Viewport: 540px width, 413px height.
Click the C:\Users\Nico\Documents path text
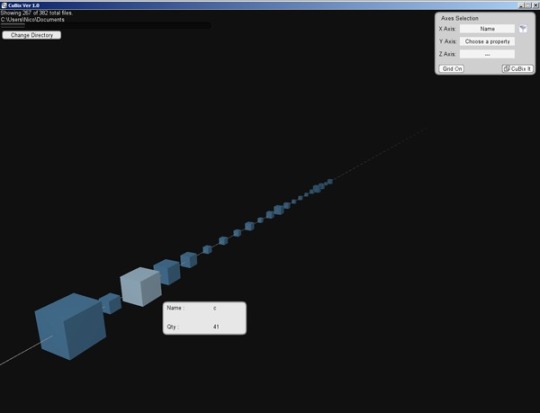(33, 20)
